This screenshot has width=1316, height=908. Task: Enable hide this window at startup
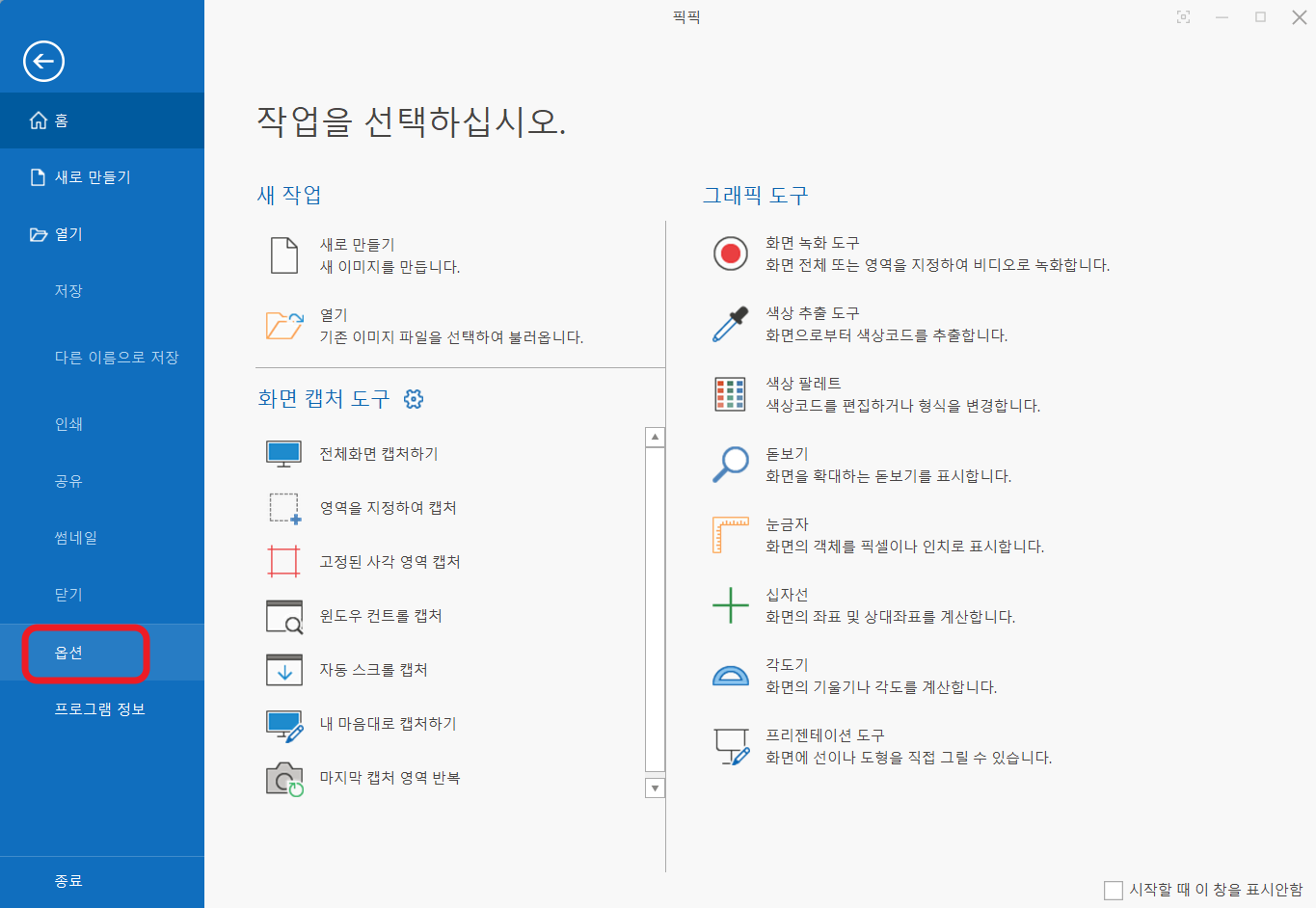tap(1114, 891)
